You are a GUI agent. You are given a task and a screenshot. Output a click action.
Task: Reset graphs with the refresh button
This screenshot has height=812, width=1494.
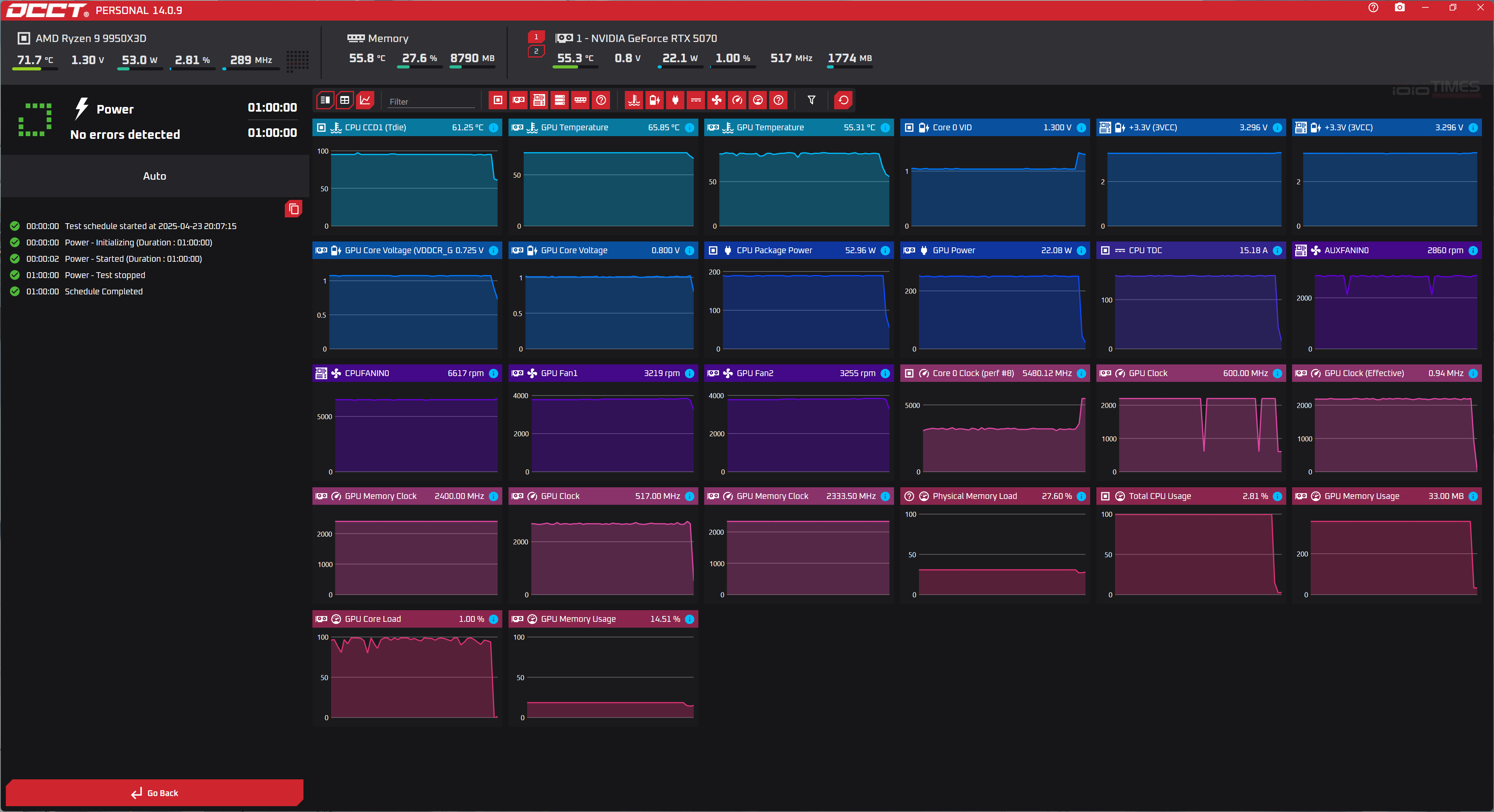click(x=843, y=100)
